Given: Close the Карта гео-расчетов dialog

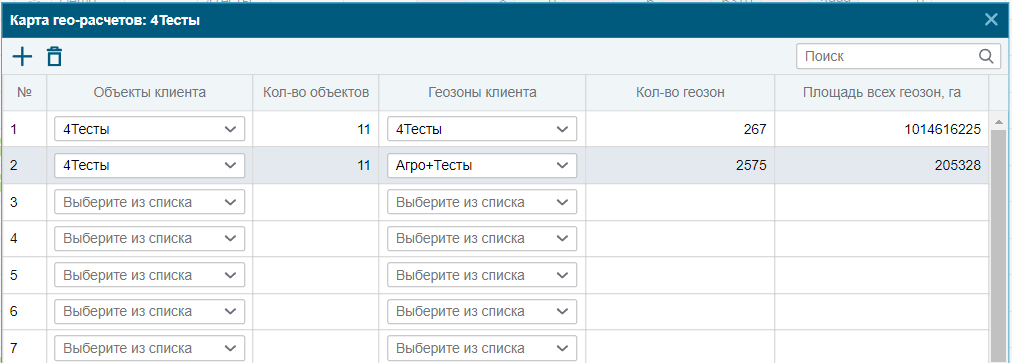Looking at the screenshot, I should (x=991, y=19).
